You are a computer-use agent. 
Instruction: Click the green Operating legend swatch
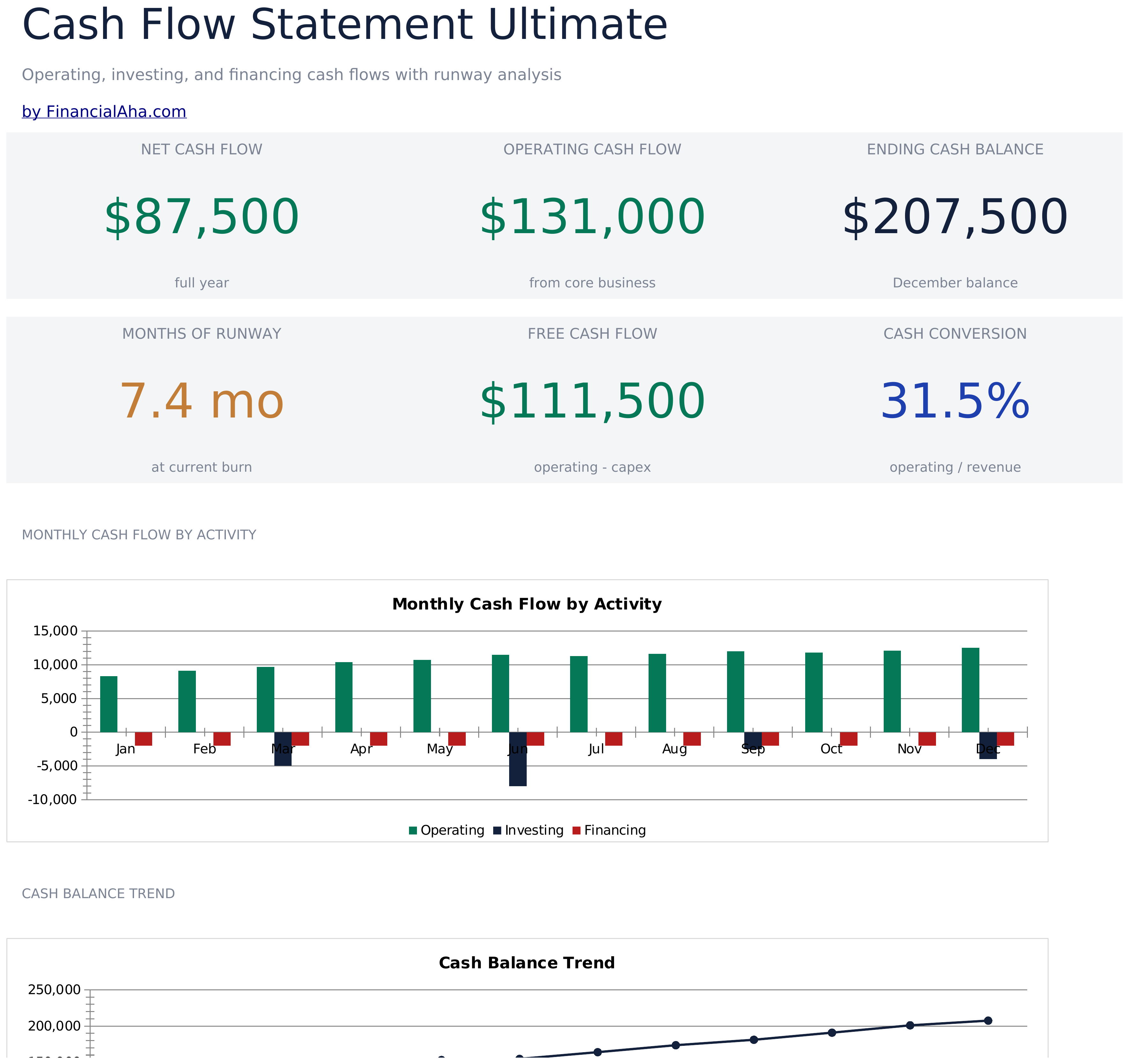pyautogui.click(x=413, y=831)
